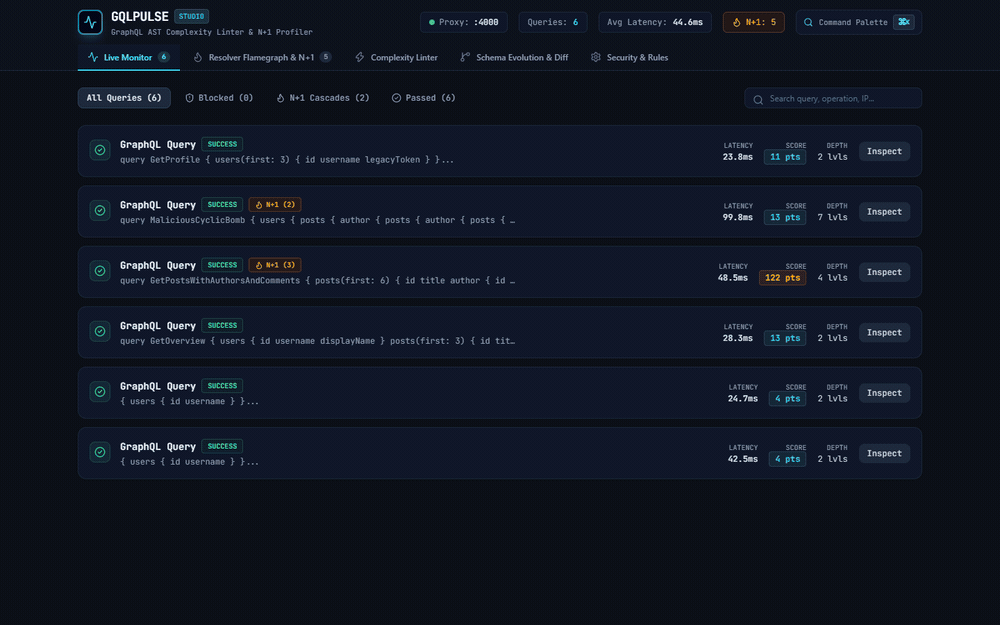The width and height of the screenshot is (1000, 625).
Task: Inspect the MaliciousCyclicBomb query
Action: click(x=885, y=212)
